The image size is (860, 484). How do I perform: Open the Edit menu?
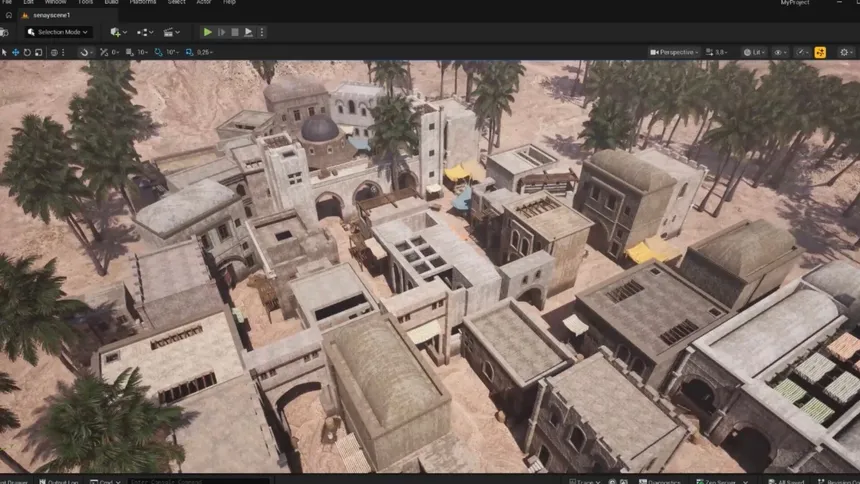[x=29, y=2]
